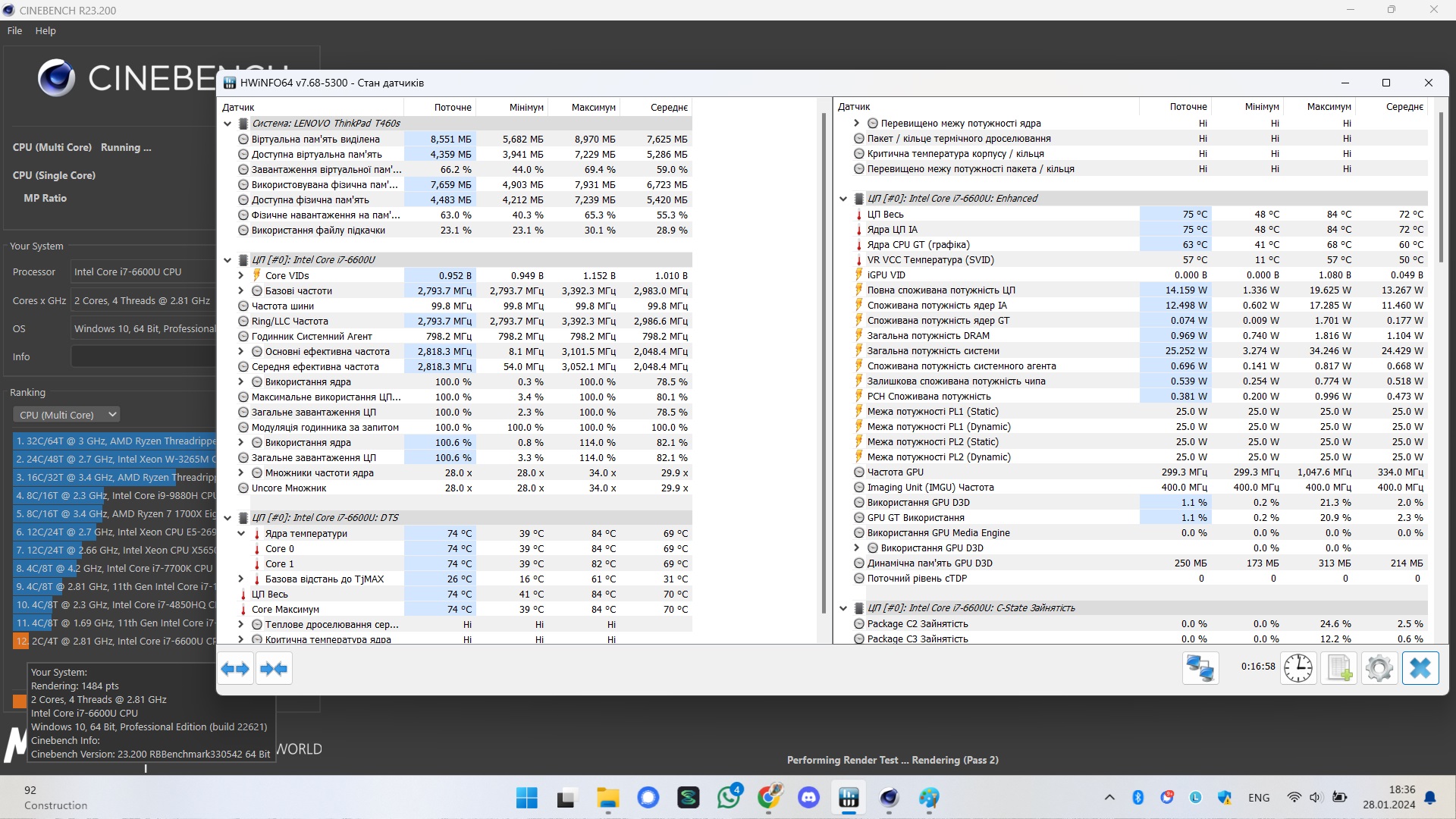Collapse the Система: LENOVO ThinkPad T460s group
Screen dimensions: 1456x819
pyautogui.click(x=227, y=124)
